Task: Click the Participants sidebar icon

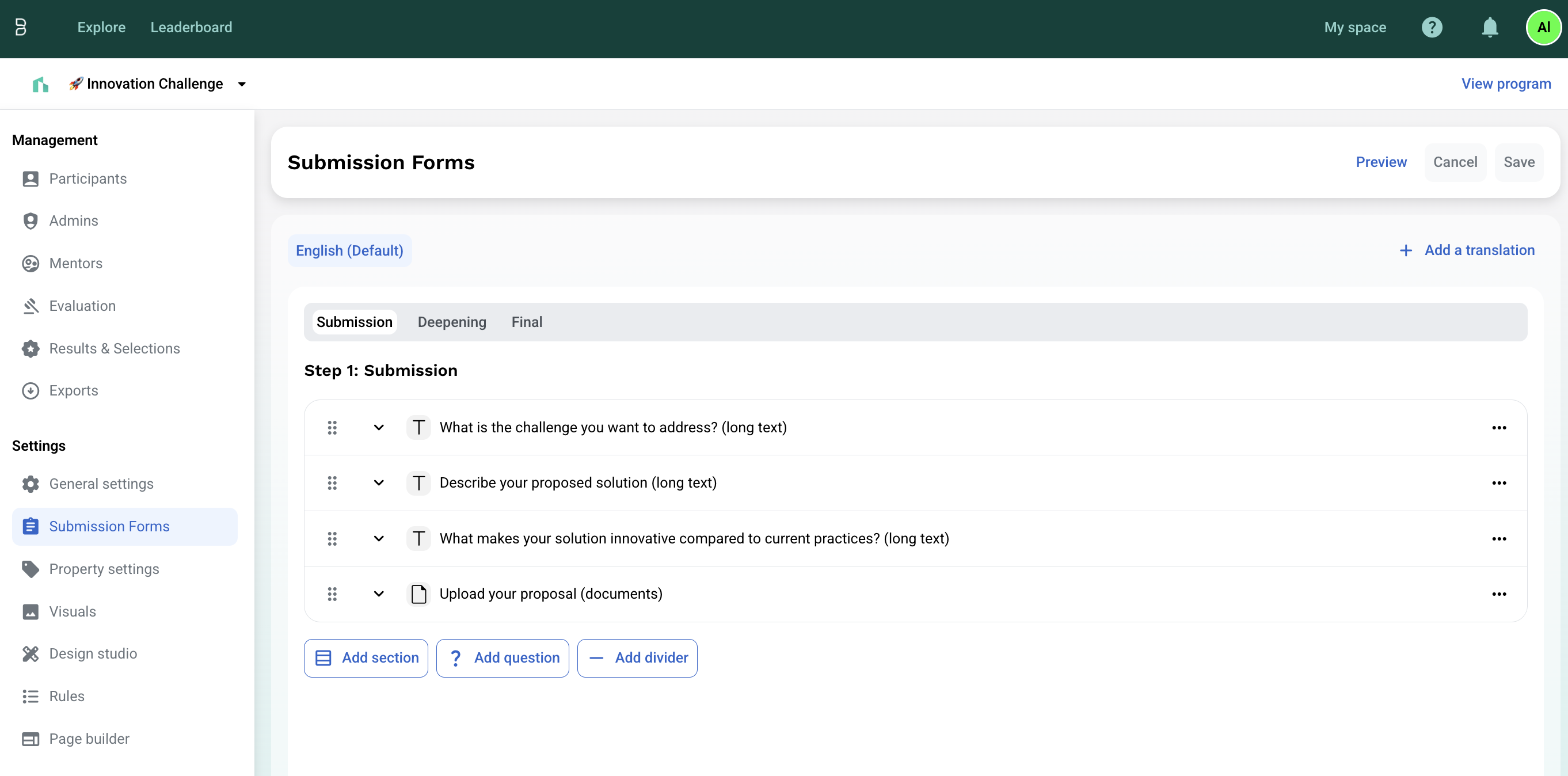Action: tap(31, 179)
